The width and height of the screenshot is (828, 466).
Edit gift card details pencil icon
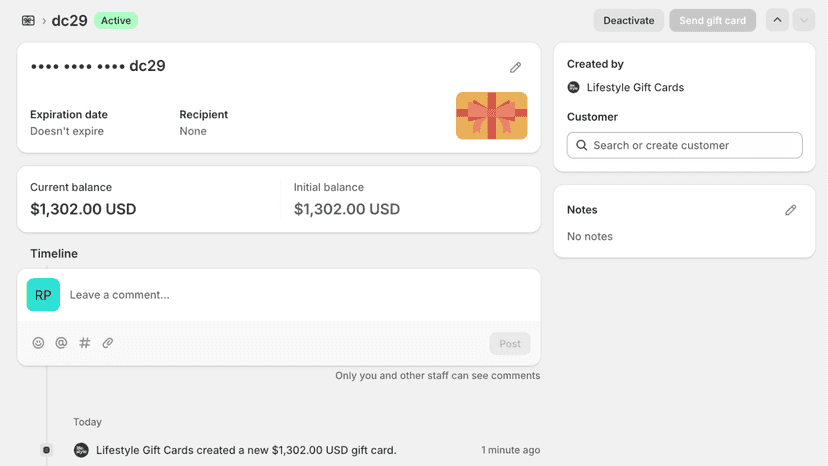[515, 68]
